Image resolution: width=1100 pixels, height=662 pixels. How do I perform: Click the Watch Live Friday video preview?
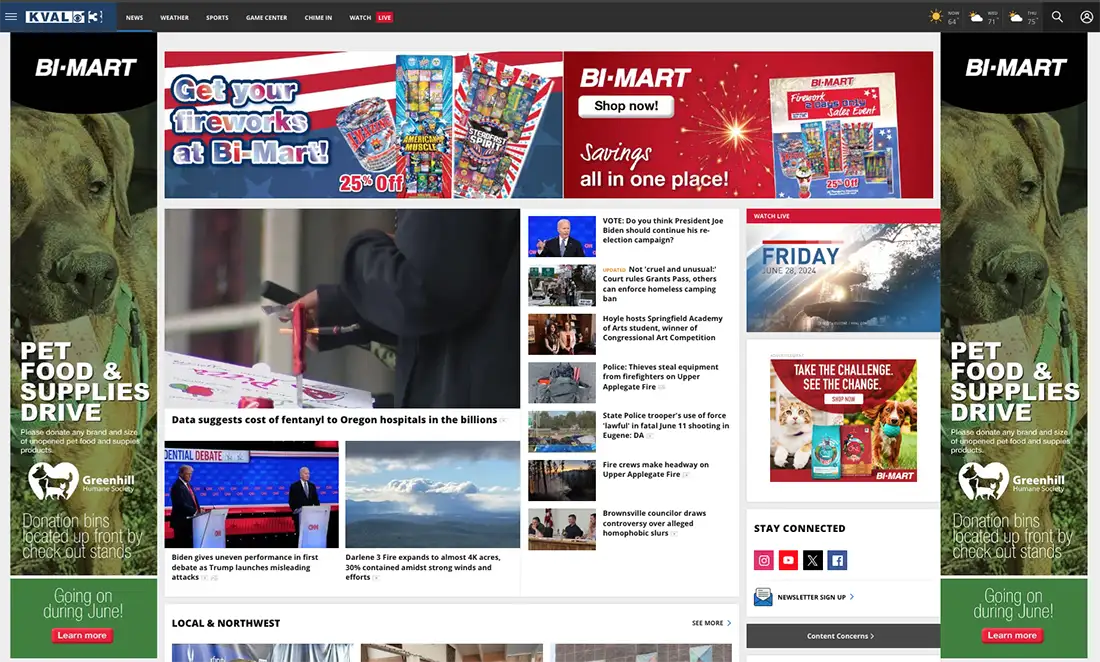tap(843, 278)
